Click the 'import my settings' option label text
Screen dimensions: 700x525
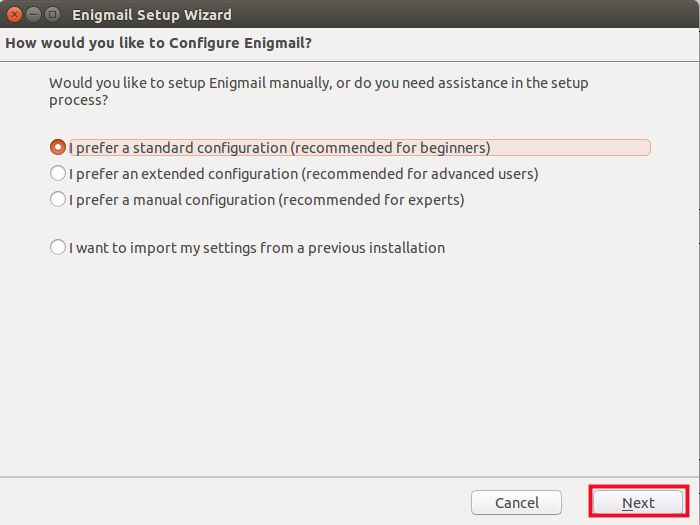click(x=257, y=248)
